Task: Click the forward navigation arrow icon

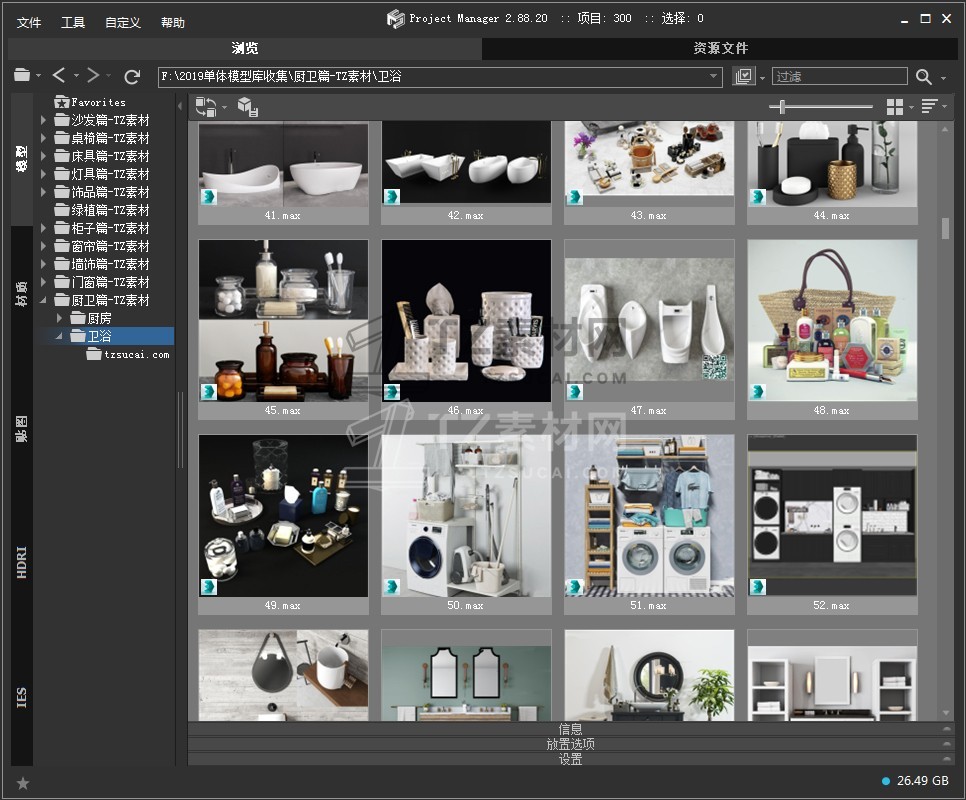Action: pyautogui.click(x=92, y=76)
